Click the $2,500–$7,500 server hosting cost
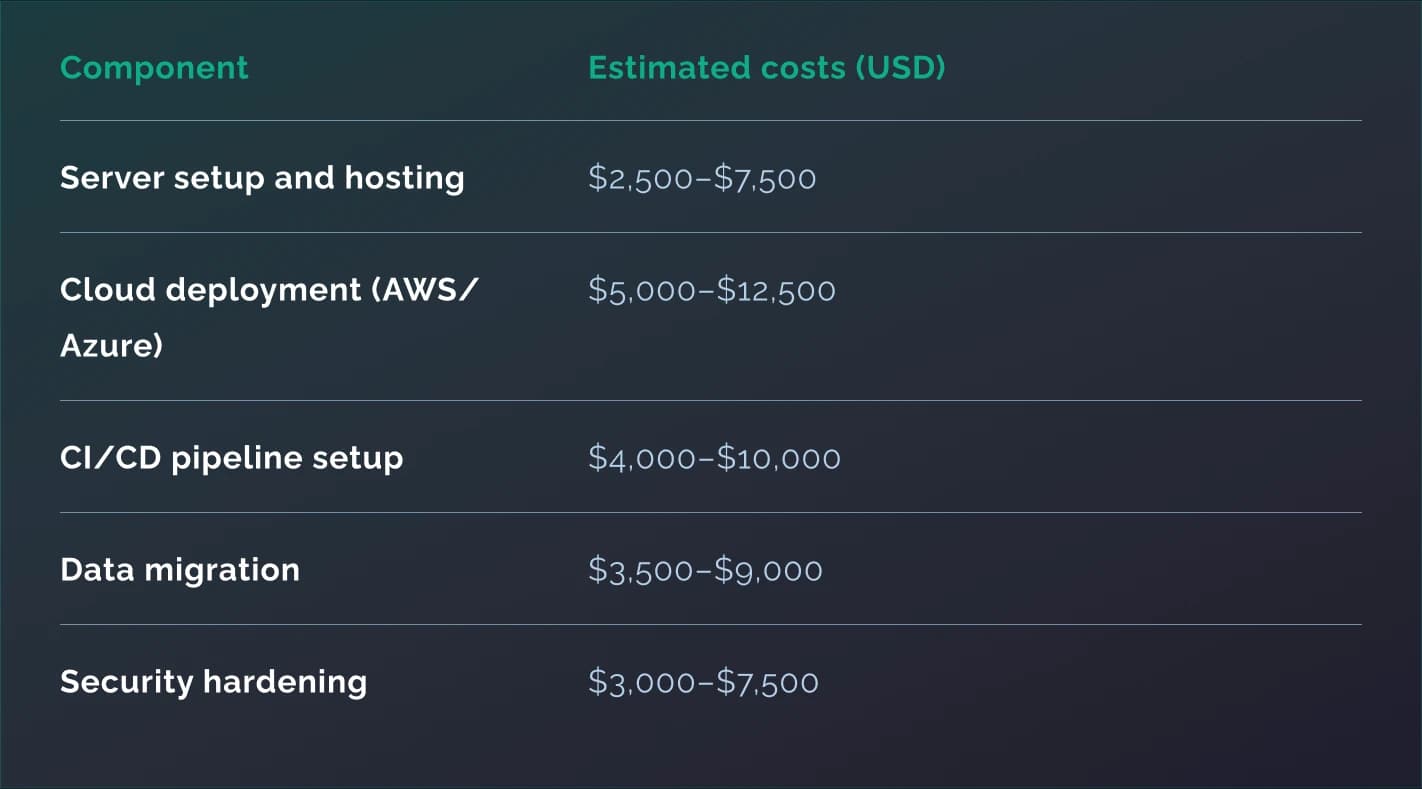Screen dimensions: 1422x789 (x=702, y=178)
